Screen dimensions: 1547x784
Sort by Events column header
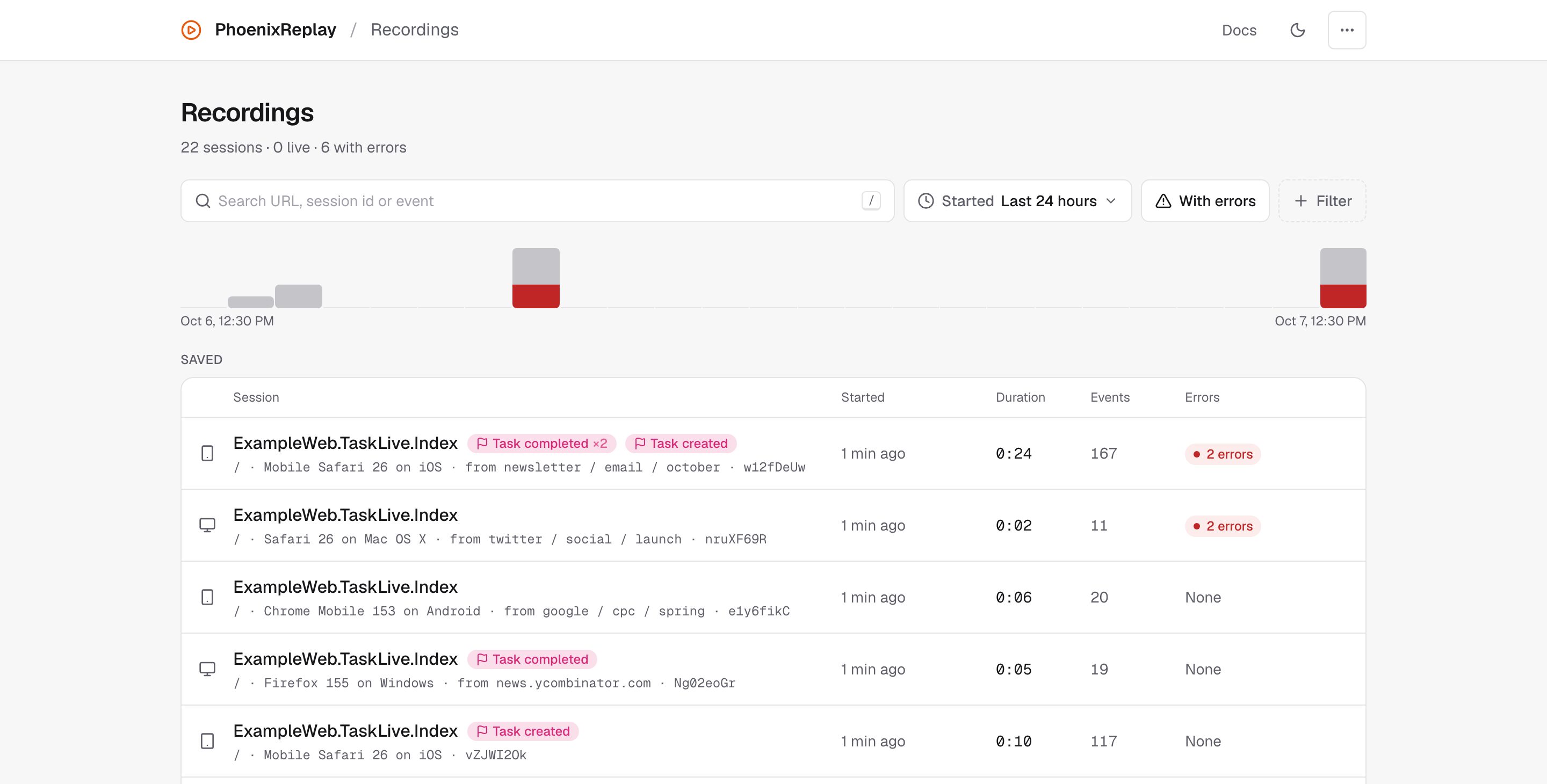[x=1110, y=397]
